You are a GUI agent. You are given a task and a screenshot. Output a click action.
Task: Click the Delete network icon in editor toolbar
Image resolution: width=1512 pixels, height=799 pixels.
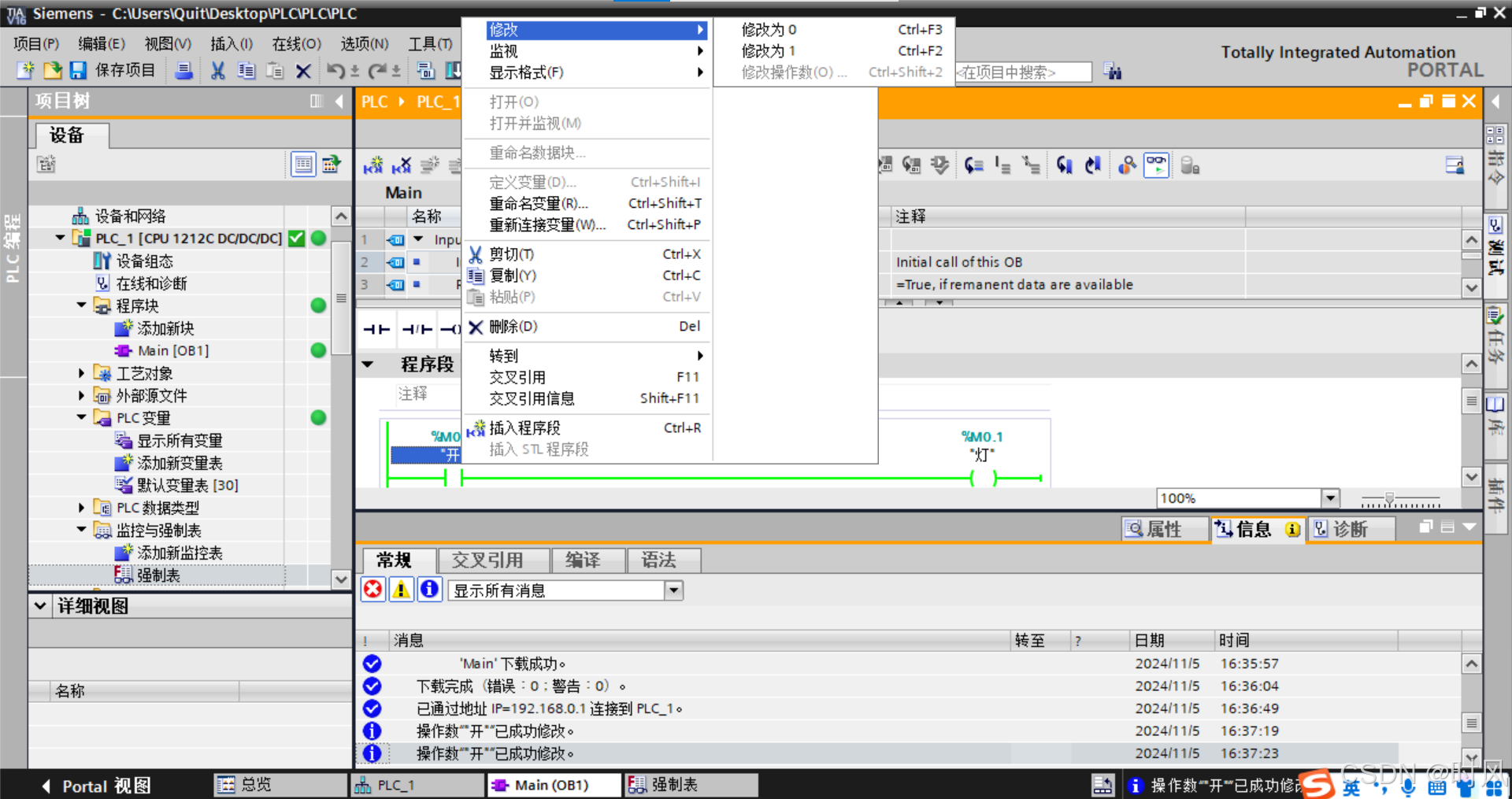tap(402, 165)
